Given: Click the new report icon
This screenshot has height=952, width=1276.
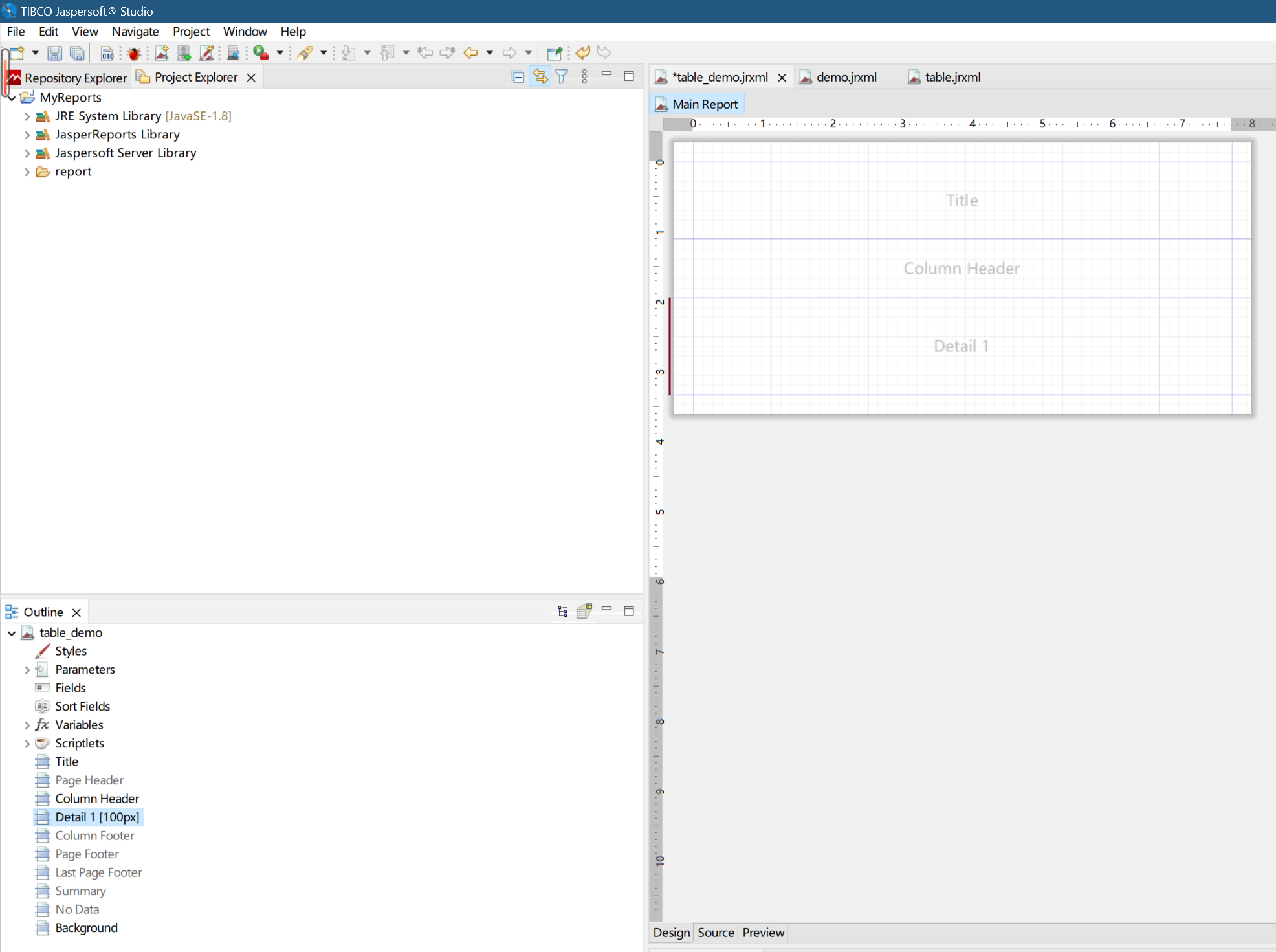Looking at the screenshot, I should tap(162, 53).
